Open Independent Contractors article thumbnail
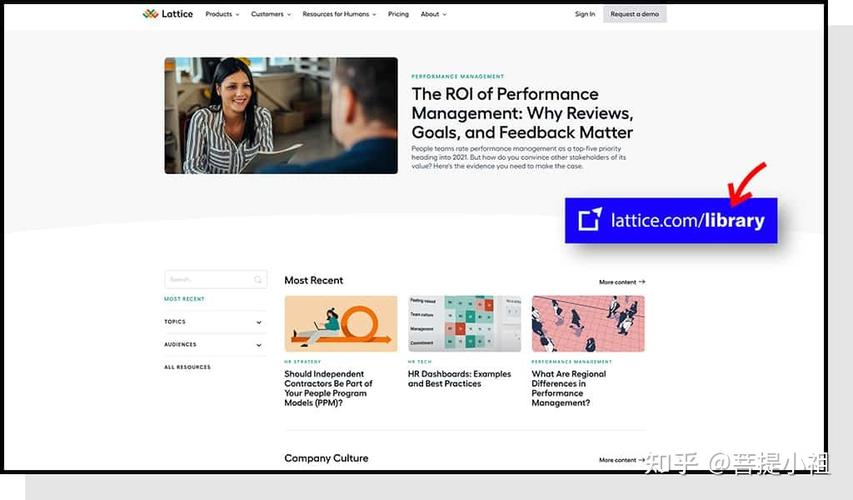853x500 pixels. coord(341,324)
